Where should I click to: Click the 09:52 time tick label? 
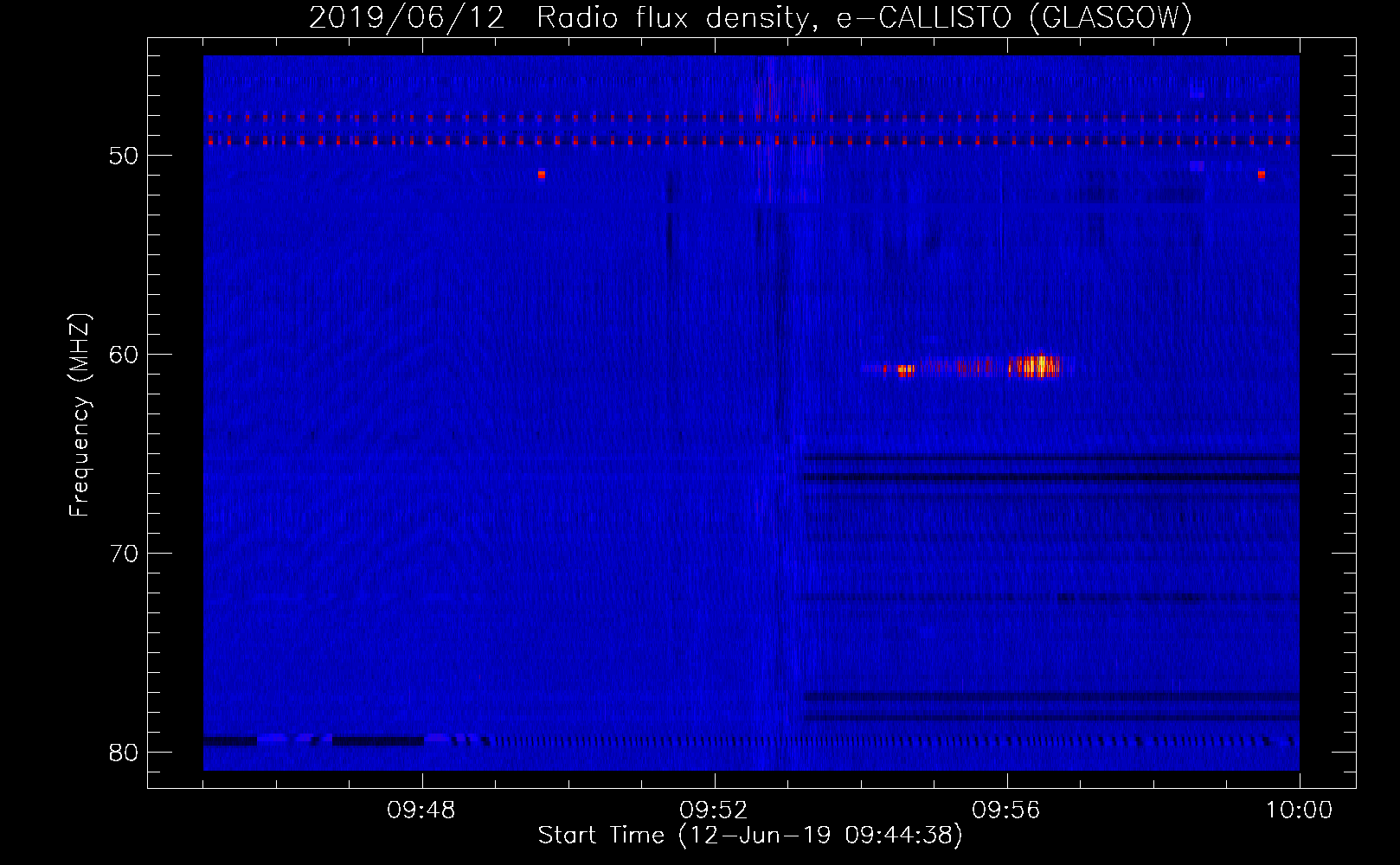point(714,811)
